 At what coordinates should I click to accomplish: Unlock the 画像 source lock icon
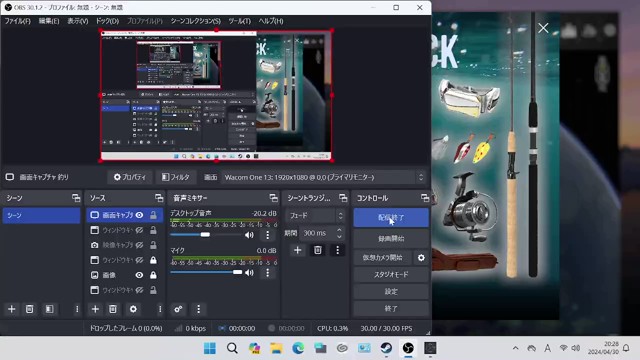tap(153, 275)
